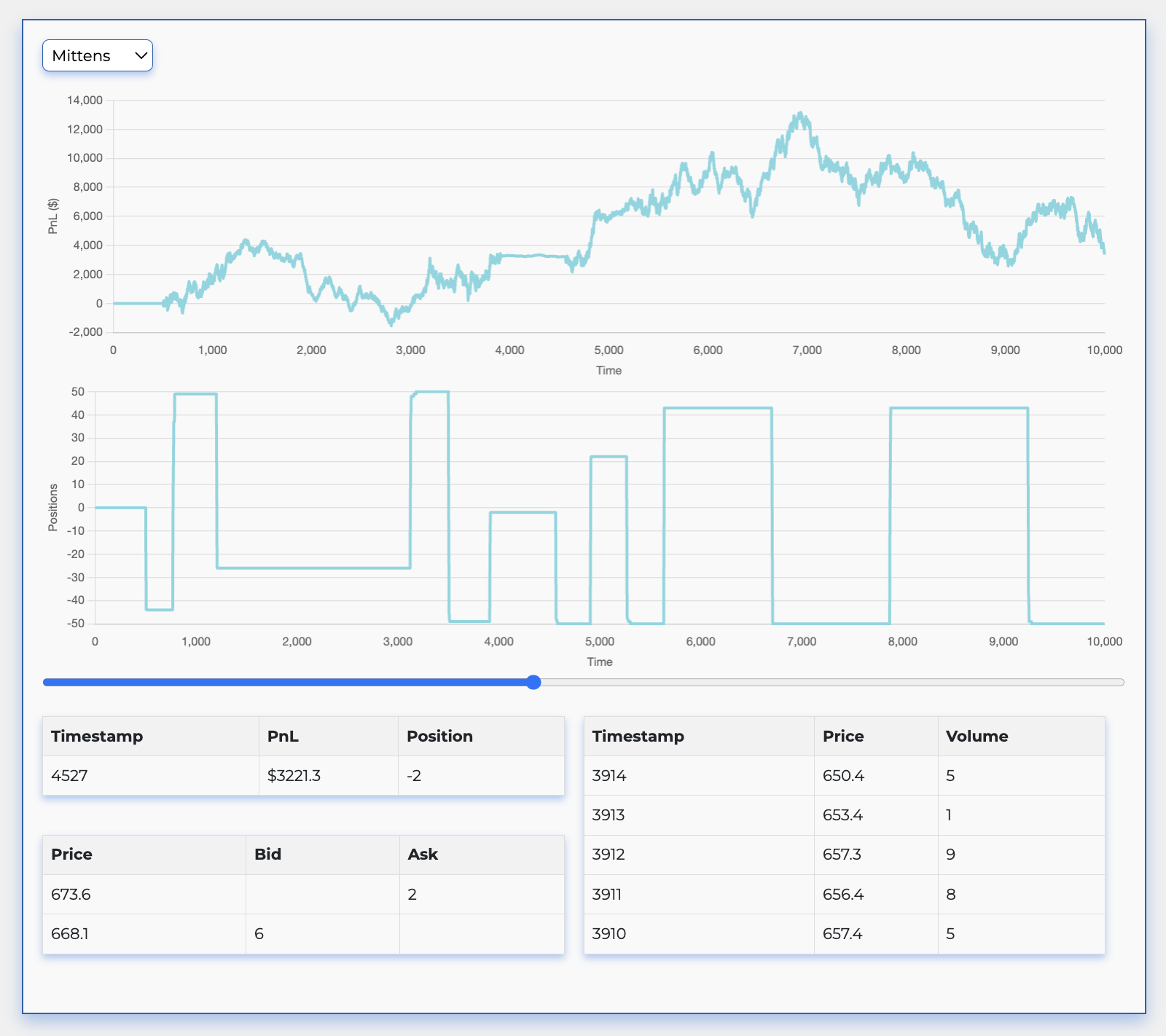Click the Timestamp header in the PnL table

click(151, 736)
